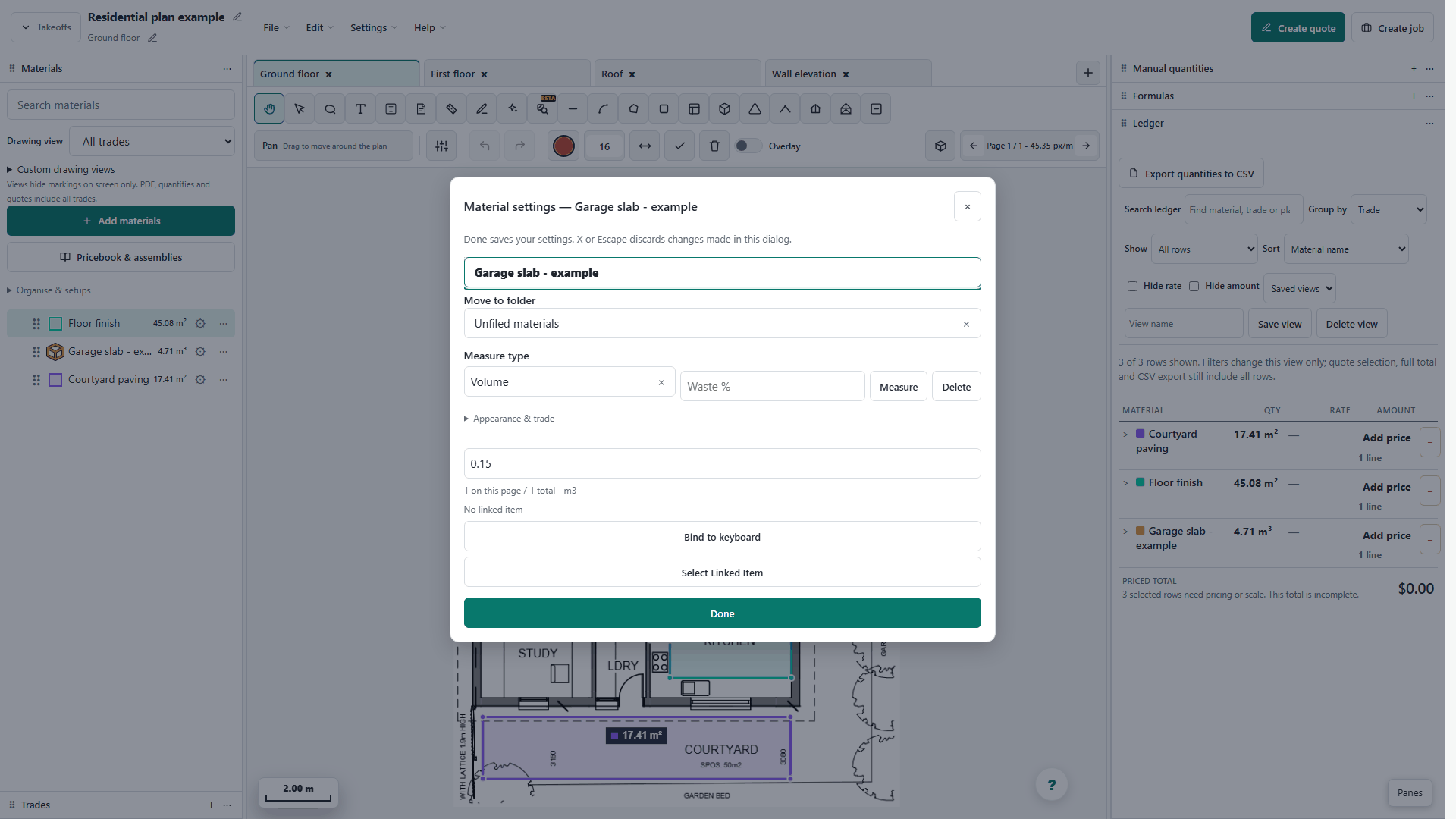Open the Saved views dropdown
The width and height of the screenshot is (1456, 819).
pyautogui.click(x=1300, y=289)
